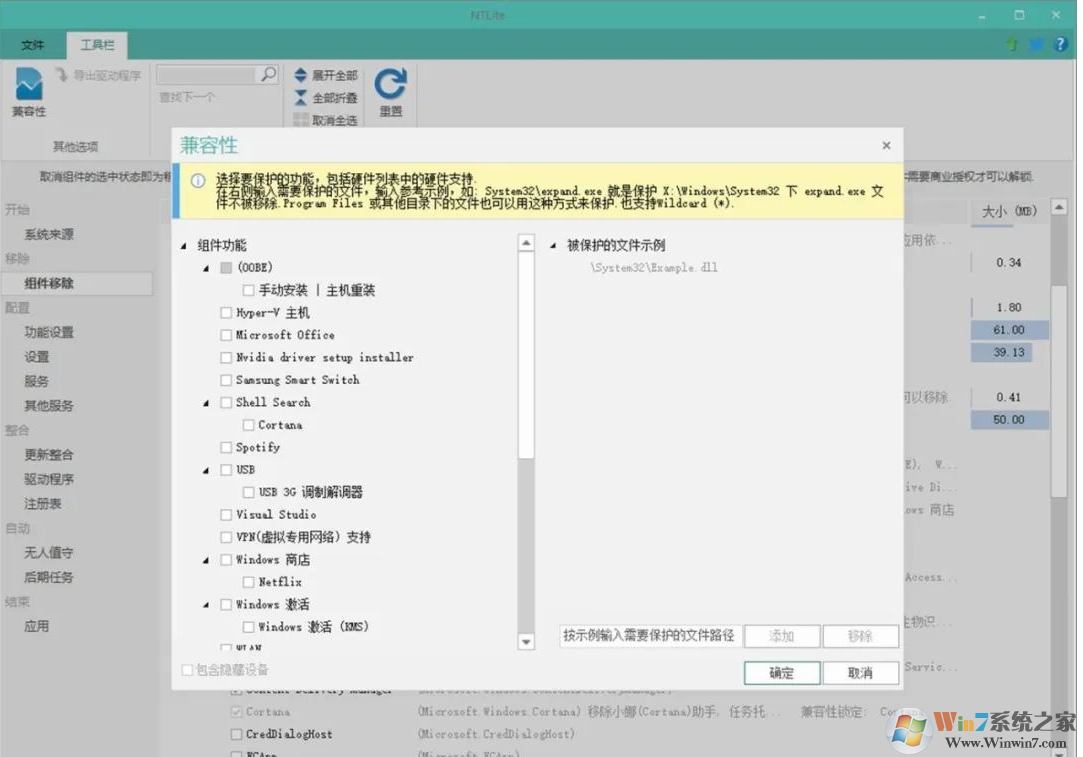Collapse the Windows 激活 node
This screenshot has width=1083, height=757.
[206, 605]
